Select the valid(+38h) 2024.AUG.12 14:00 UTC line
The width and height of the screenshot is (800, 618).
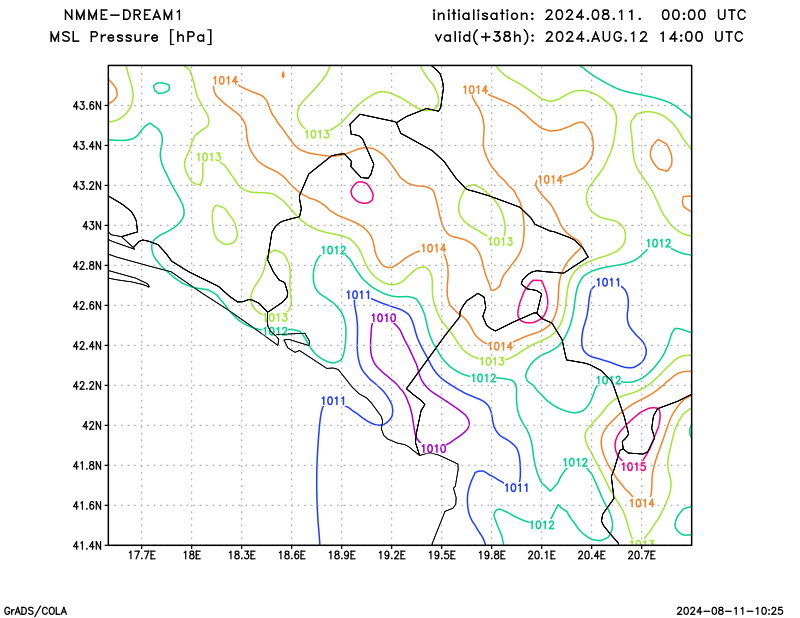(x=589, y=37)
